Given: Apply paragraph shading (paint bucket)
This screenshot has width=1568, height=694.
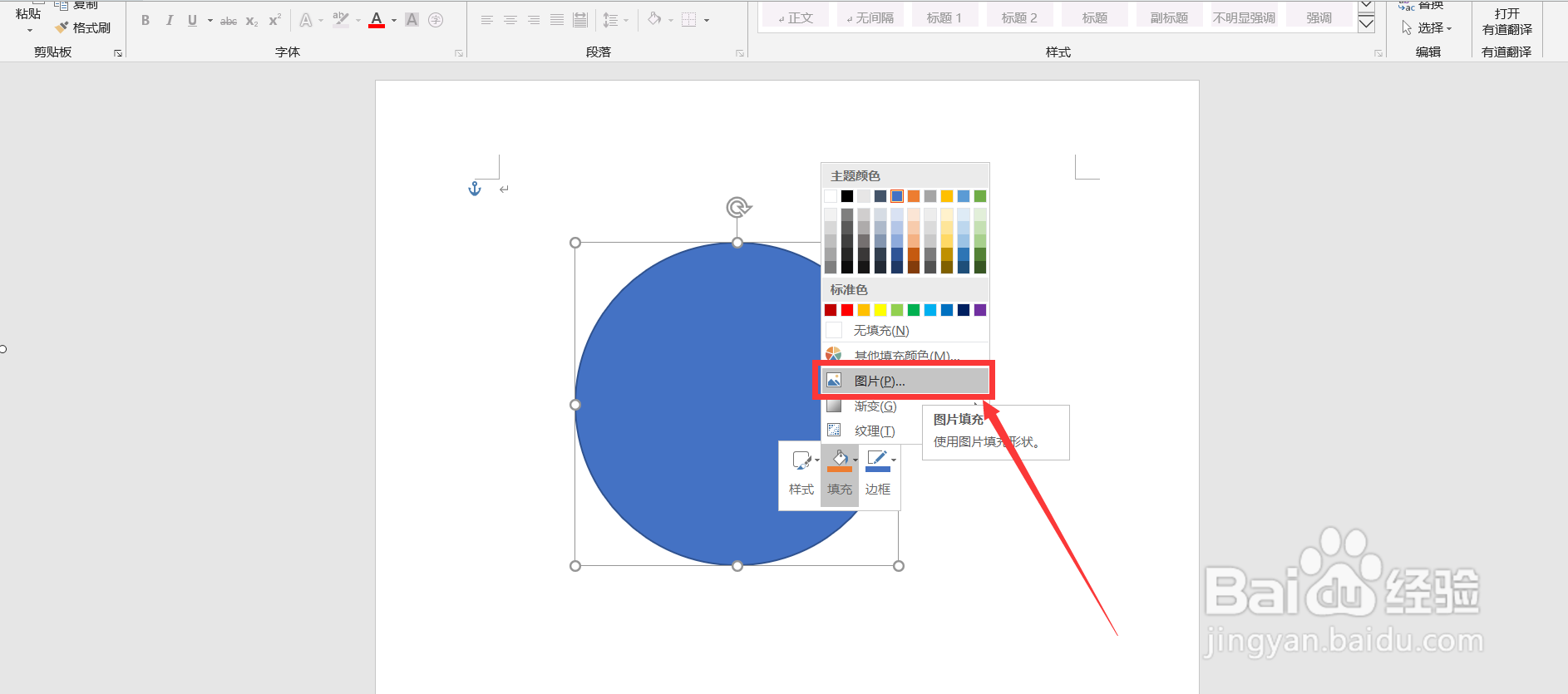Looking at the screenshot, I should (655, 19).
